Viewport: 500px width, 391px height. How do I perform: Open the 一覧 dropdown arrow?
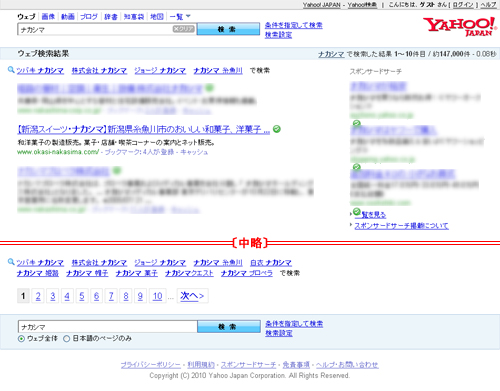pos(188,16)
